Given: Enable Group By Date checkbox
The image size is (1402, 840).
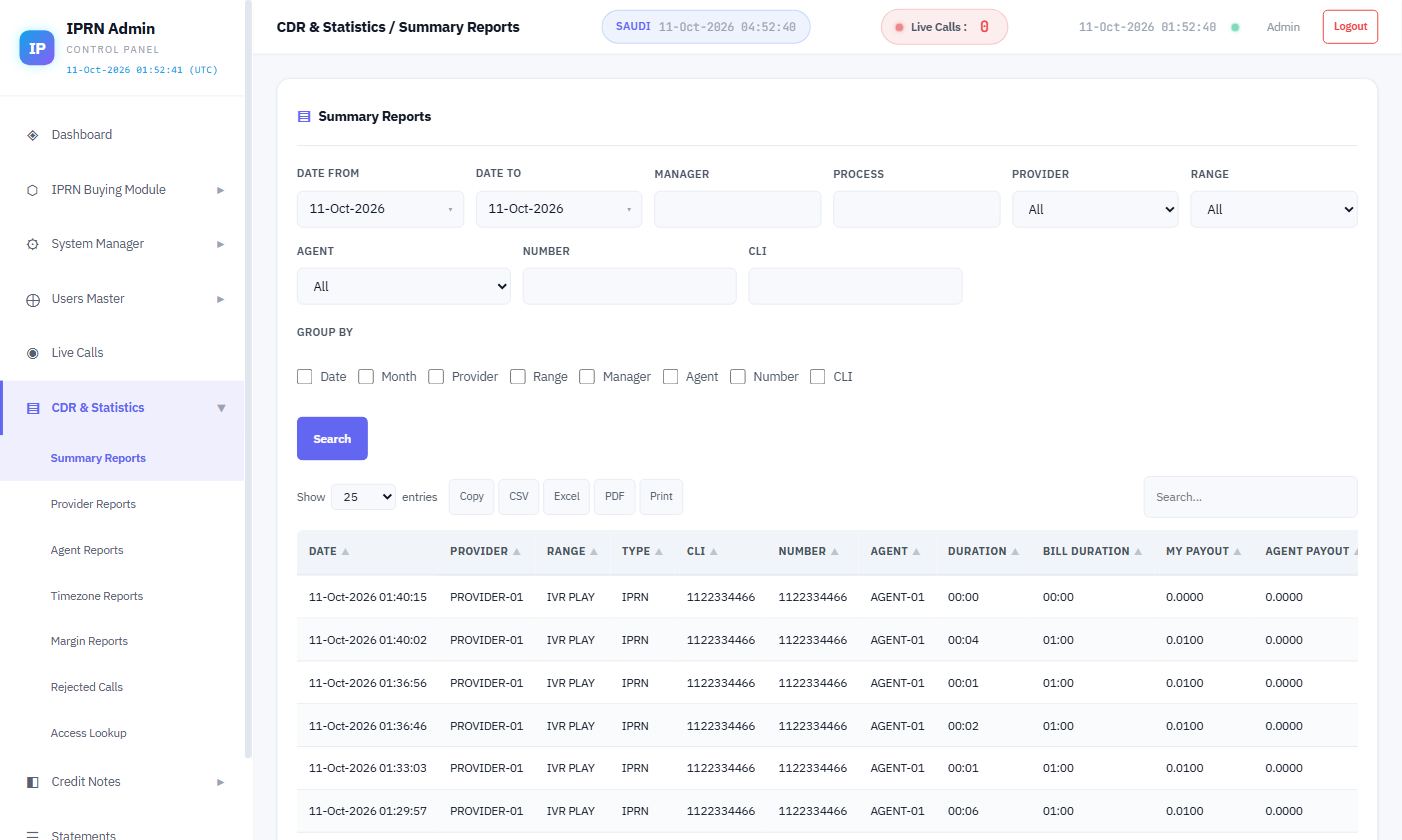Looking at the screenshot, I should (305, 377).
